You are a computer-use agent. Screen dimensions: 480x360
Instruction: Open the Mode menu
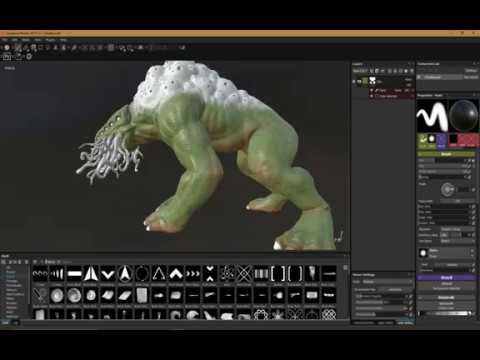point(26,40)
